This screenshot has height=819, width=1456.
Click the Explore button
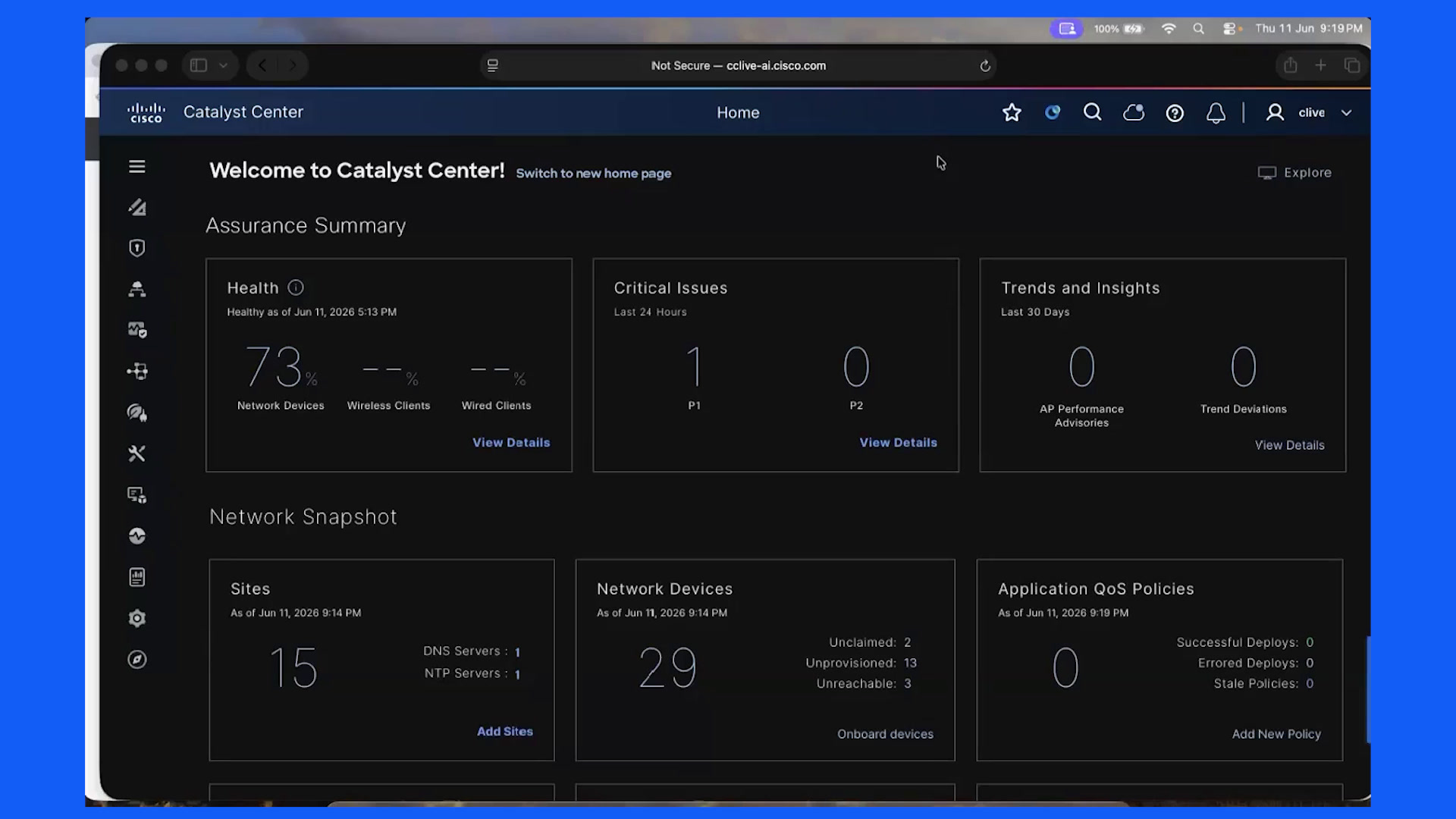[x=1294, y=172]
